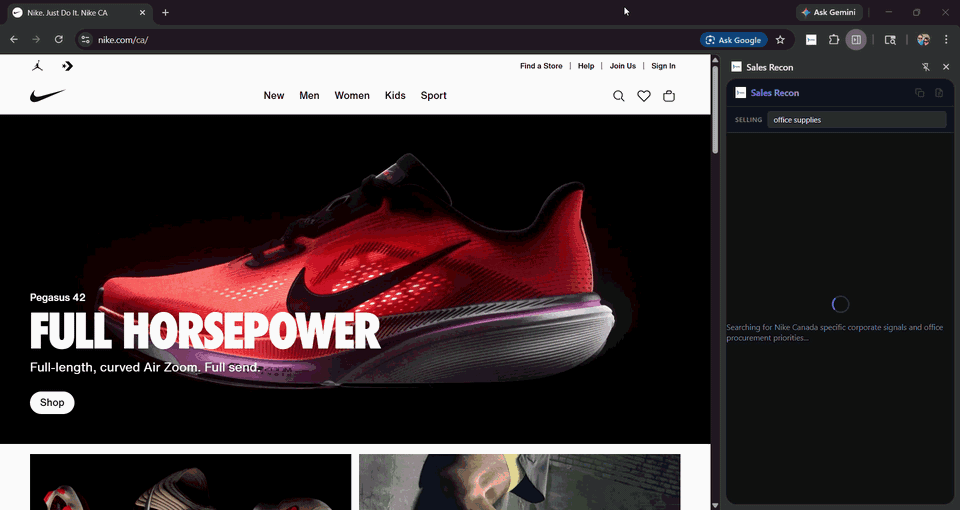Open Chrome three-dot menu
The height and width of the screenshot is (510, 960).
click(946, 40)
